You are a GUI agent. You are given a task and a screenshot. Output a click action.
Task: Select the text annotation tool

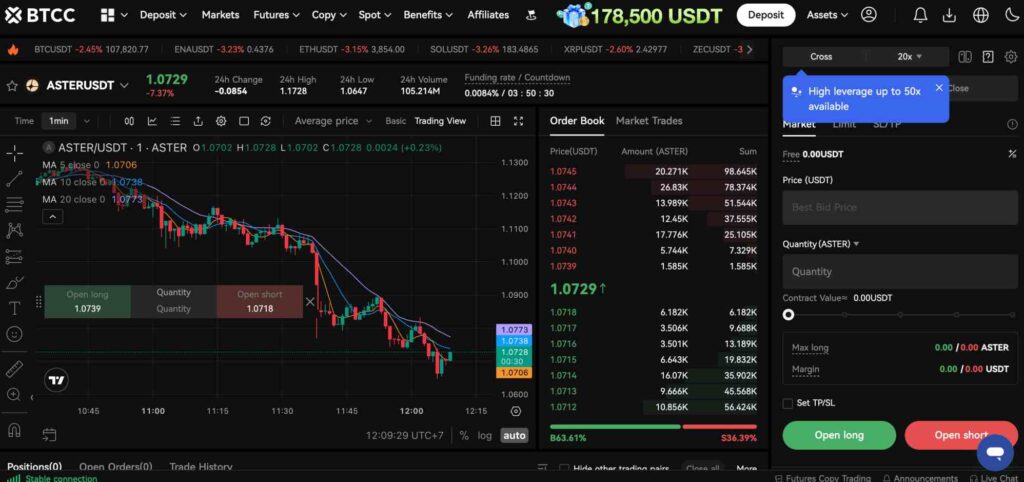[x=14, y=308]
